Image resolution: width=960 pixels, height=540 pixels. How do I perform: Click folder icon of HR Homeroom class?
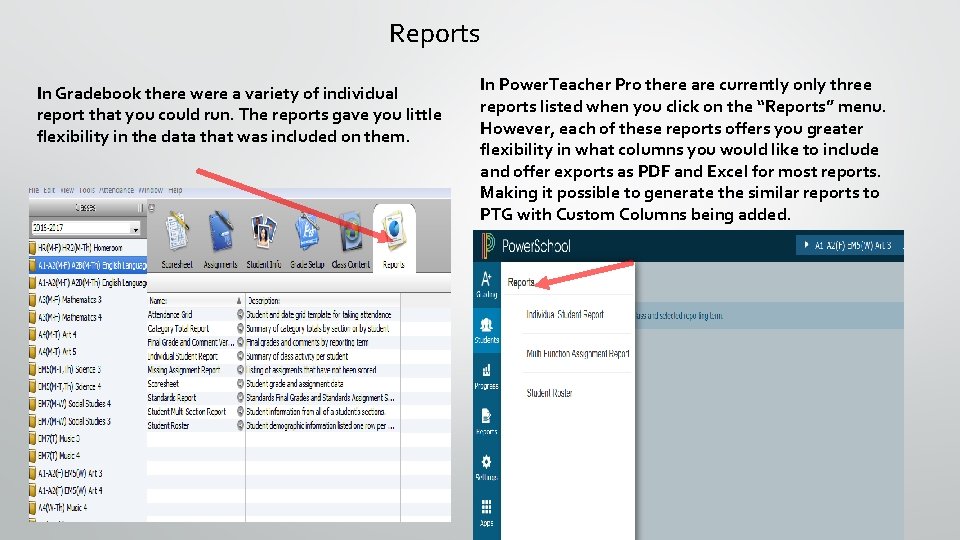[x=32, y=248]
